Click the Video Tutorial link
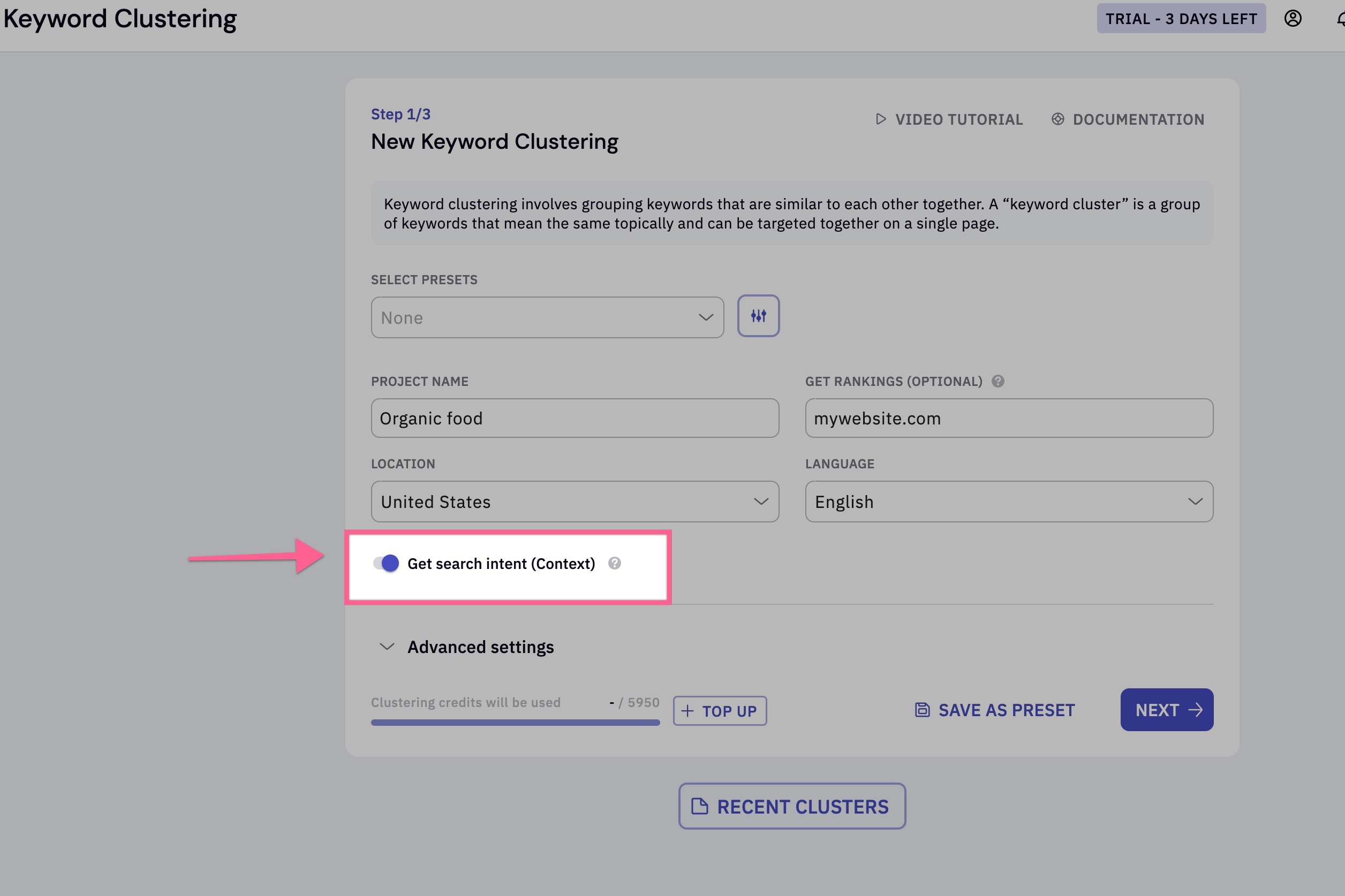 click(x=949, y=119)
